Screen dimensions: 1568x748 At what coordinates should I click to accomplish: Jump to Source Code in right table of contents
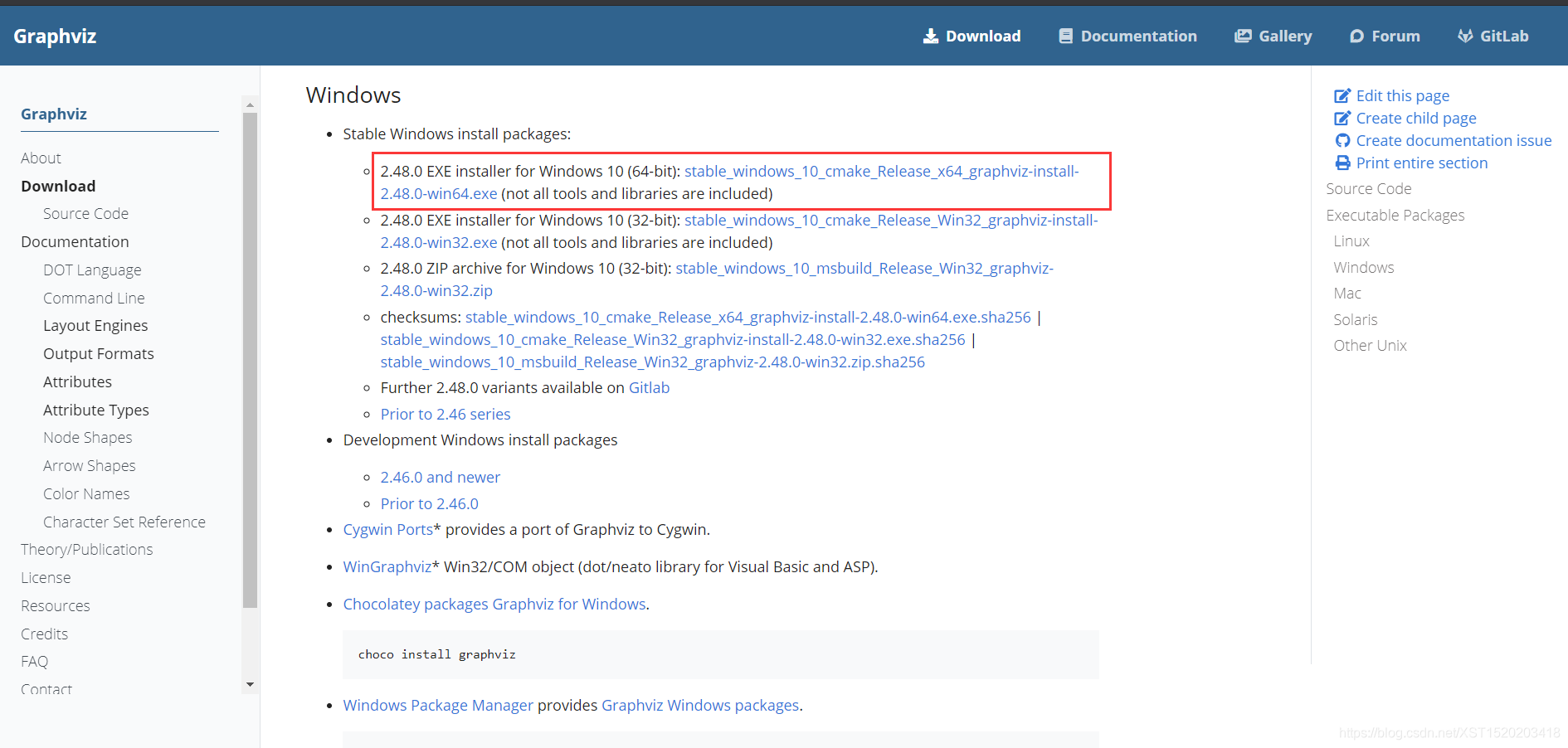1368,188
